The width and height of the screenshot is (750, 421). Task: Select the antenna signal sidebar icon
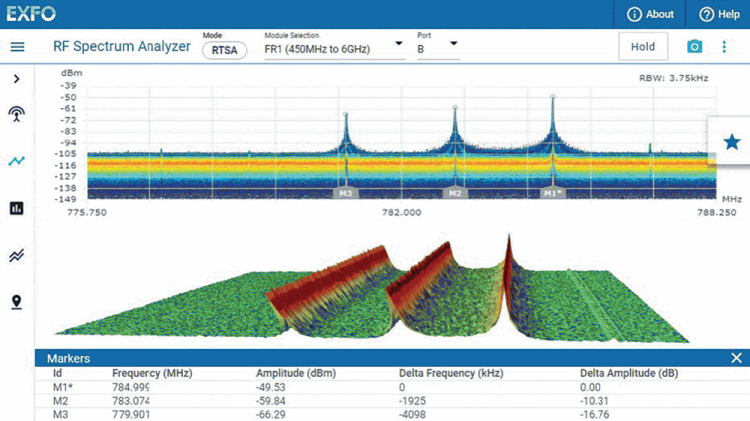[x=17, y=113]
